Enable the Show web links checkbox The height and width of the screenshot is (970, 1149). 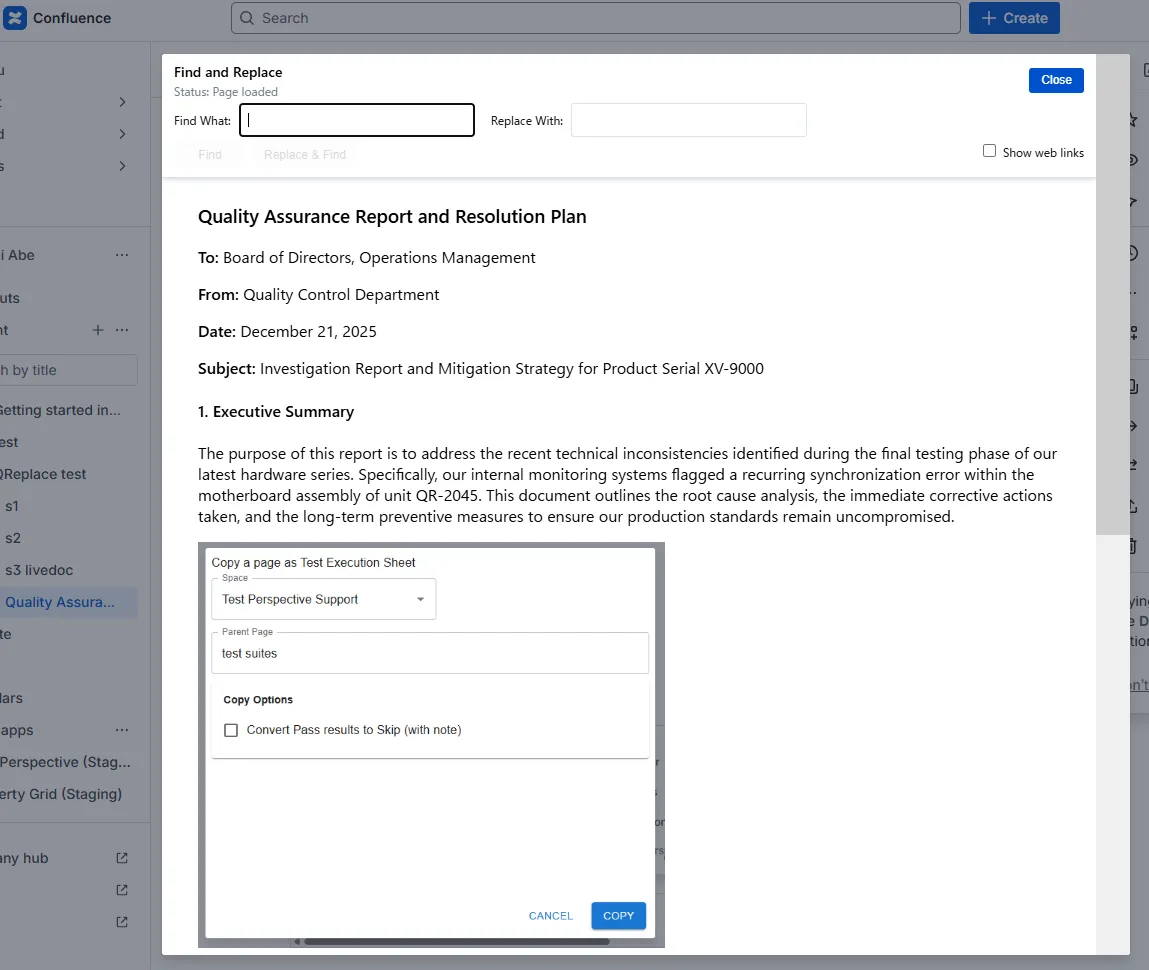989,151
